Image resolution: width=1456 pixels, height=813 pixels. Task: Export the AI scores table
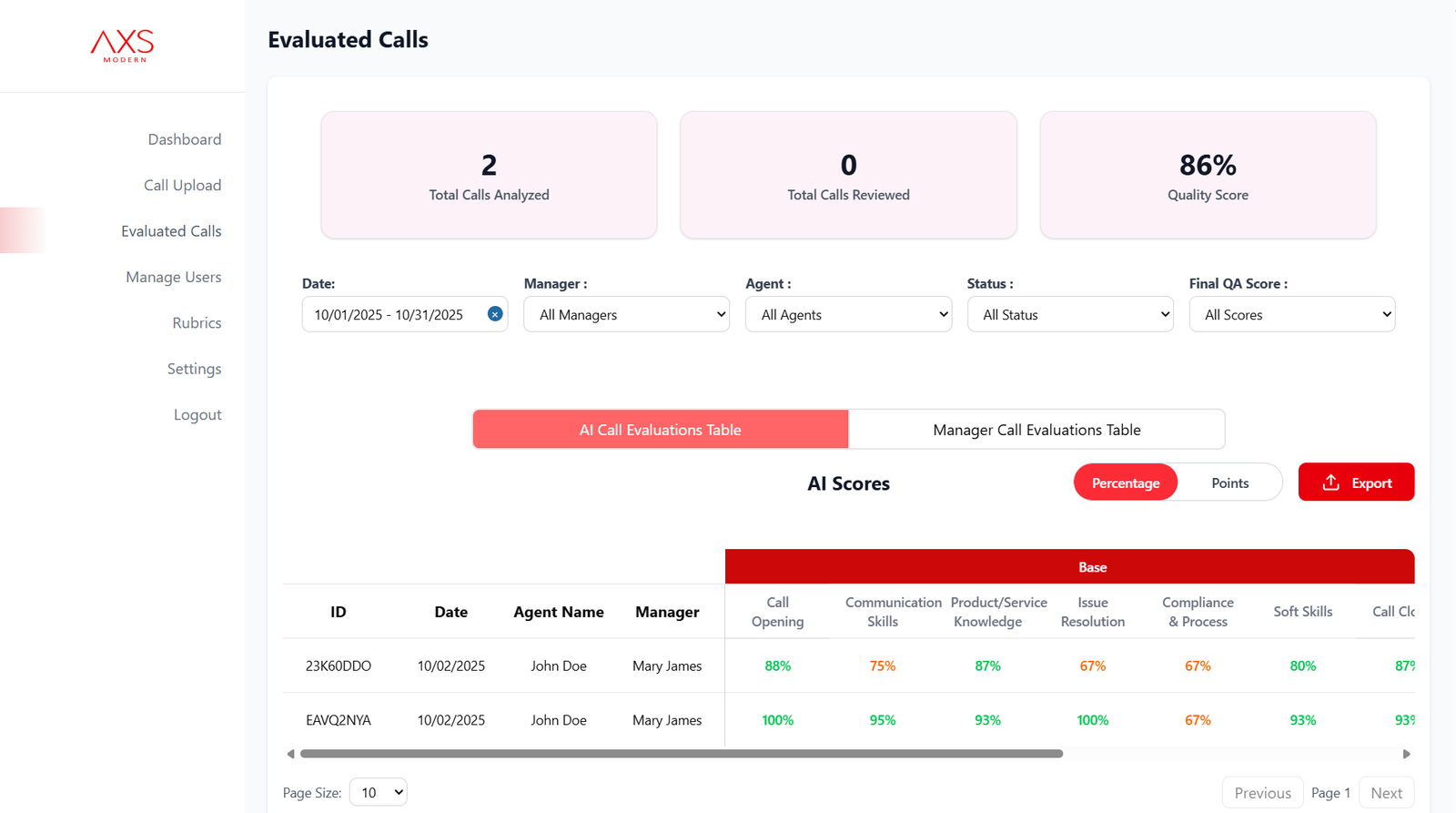pos(1356,483)
